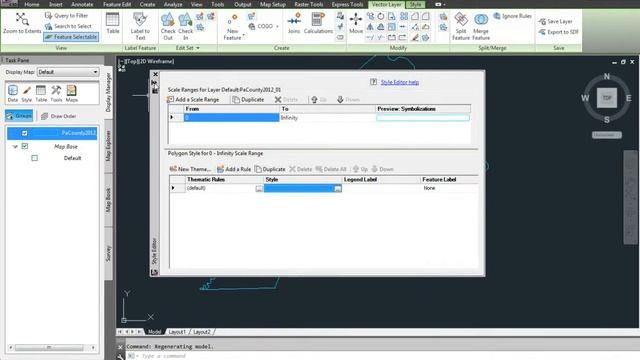Viewport: 640px width, 360px height.
Task: Toggle the Default layer checkbox
Action: point(34,158)
